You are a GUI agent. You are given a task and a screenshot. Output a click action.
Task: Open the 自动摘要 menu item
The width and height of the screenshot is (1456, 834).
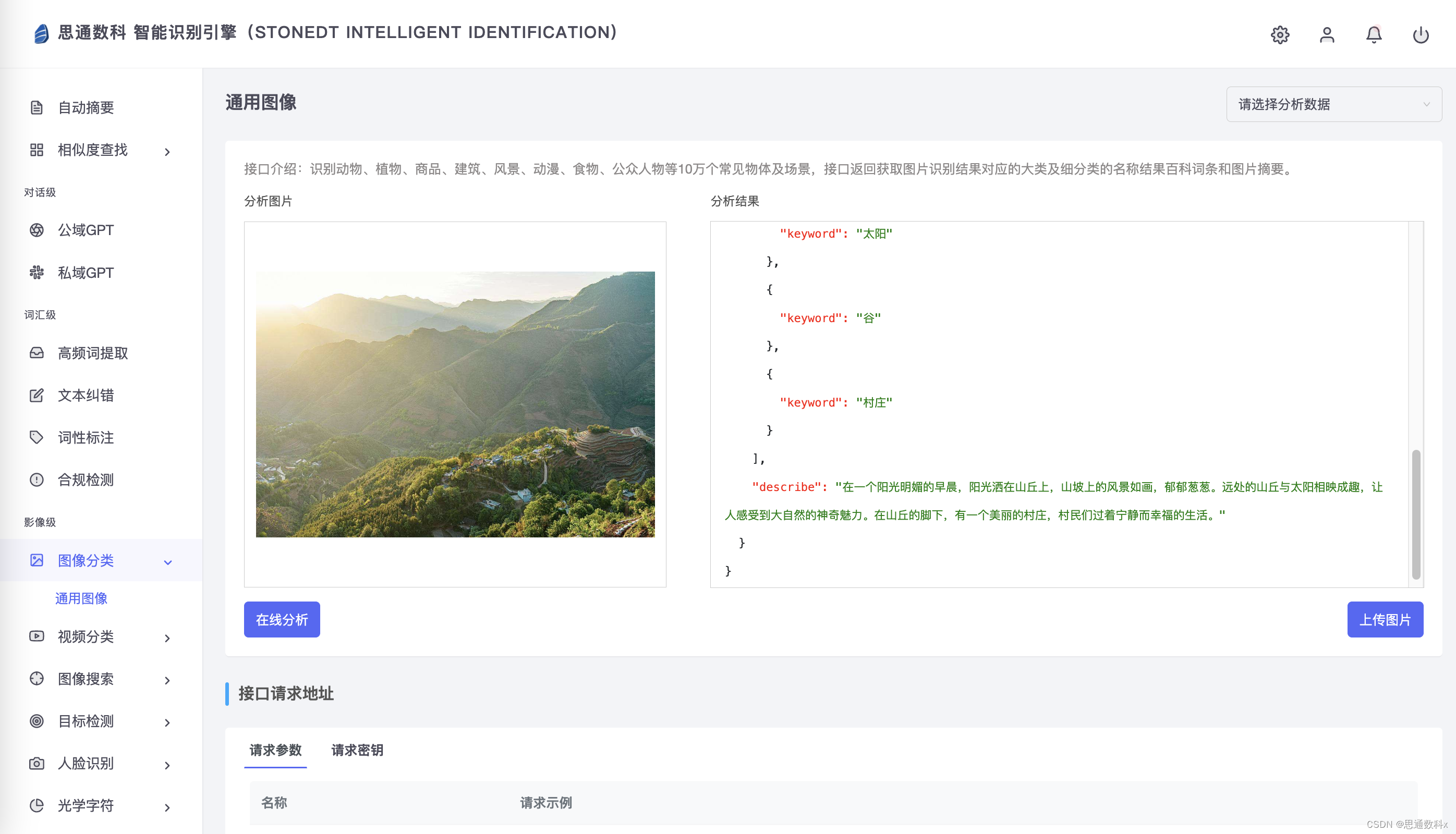101,108
